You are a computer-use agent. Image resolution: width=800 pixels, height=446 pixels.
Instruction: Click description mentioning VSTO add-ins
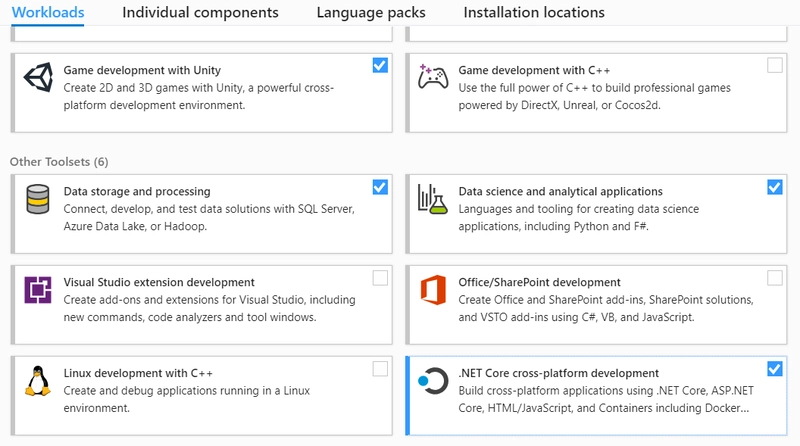[x=606, y=309]
